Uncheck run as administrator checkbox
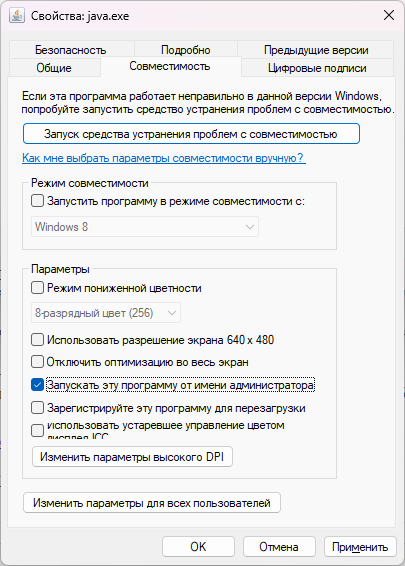The height and width of the screenshot is (566, 405). (x=38, y=385)
